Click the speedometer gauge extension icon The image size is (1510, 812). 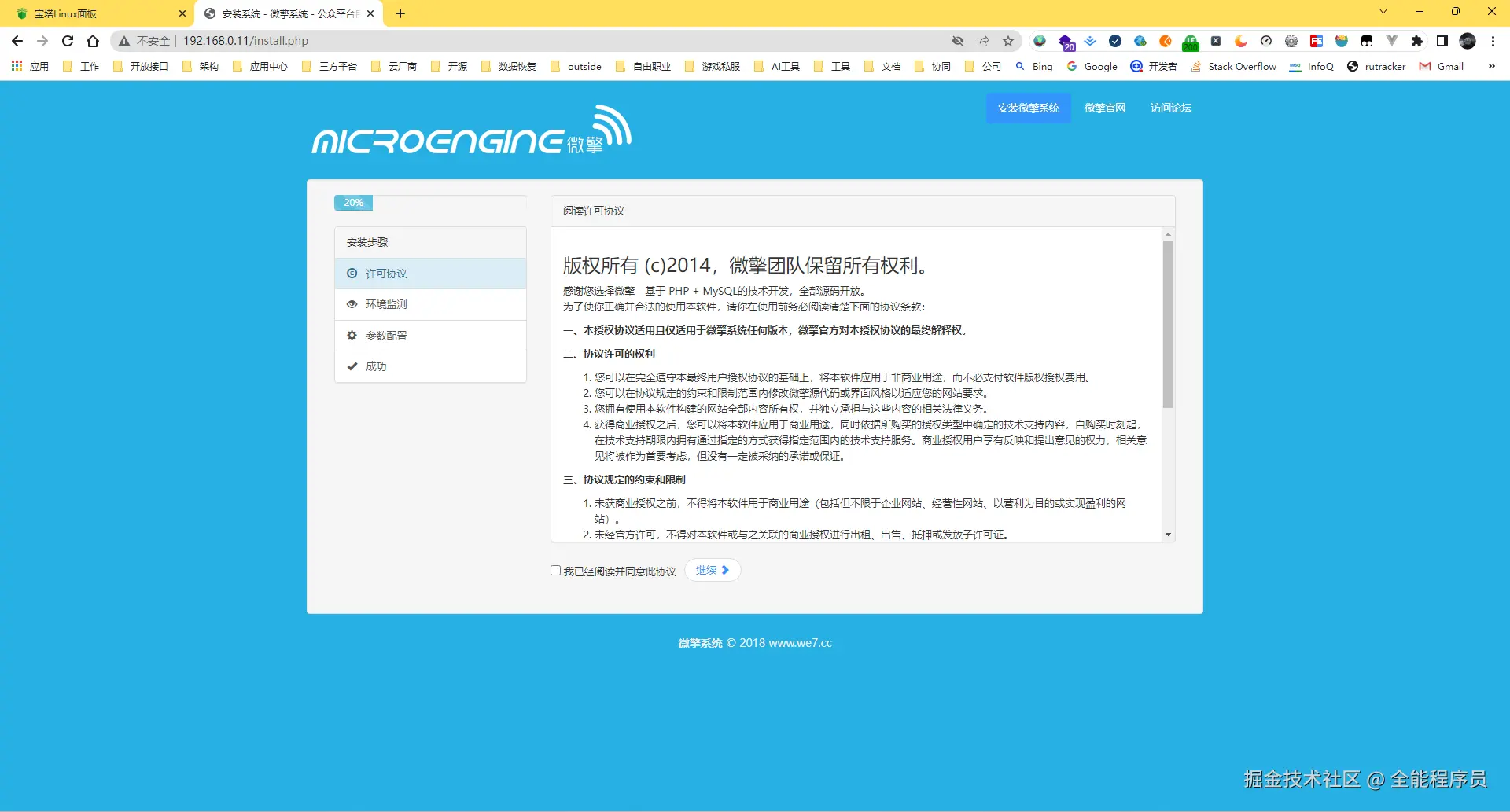click(x=1266, y=41)
